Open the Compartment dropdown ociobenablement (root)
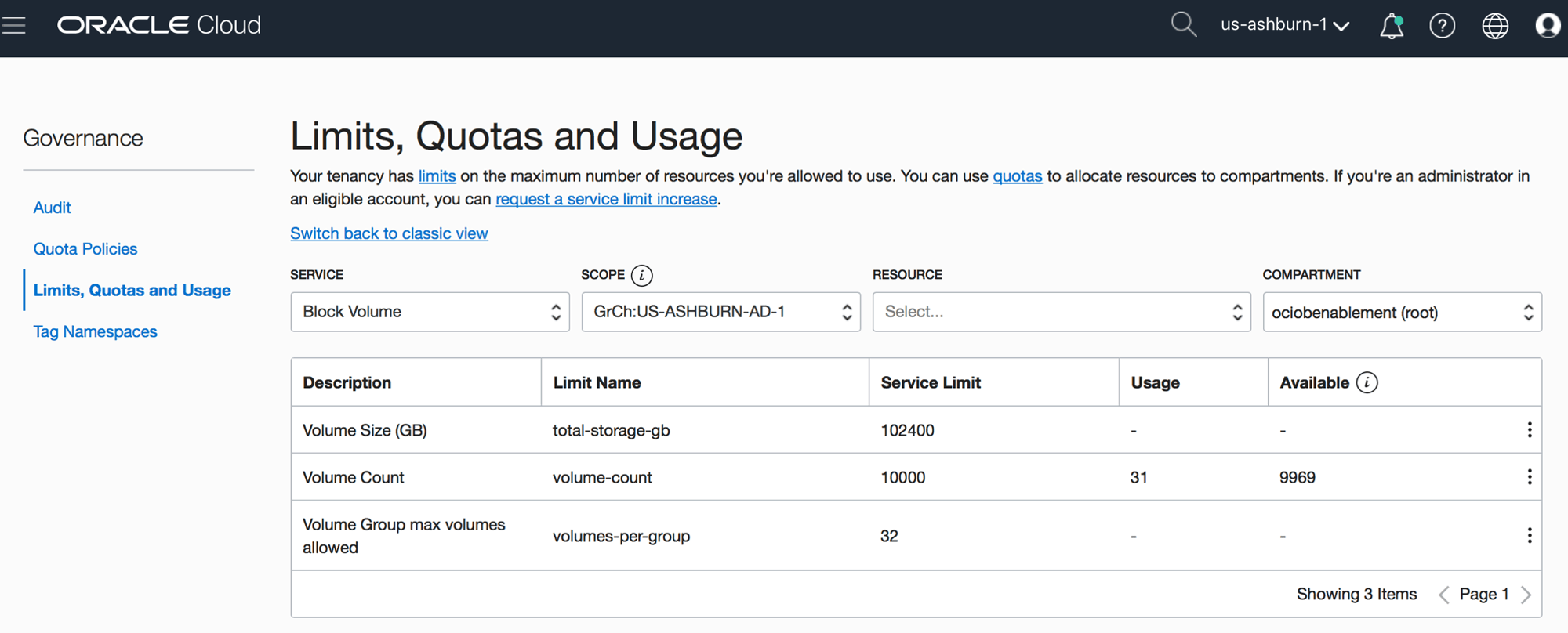This screenshot has width=1568, height=633. click(1402, 312)
